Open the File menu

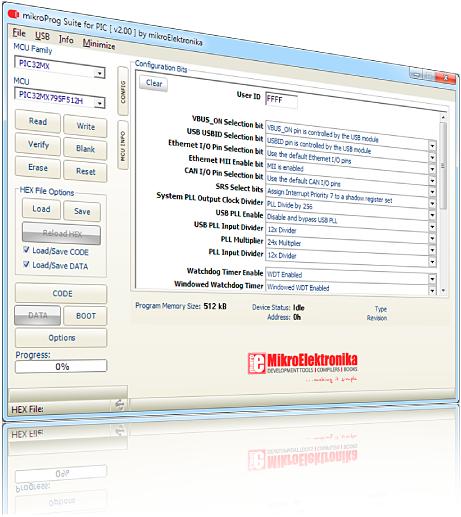[19, 33]
